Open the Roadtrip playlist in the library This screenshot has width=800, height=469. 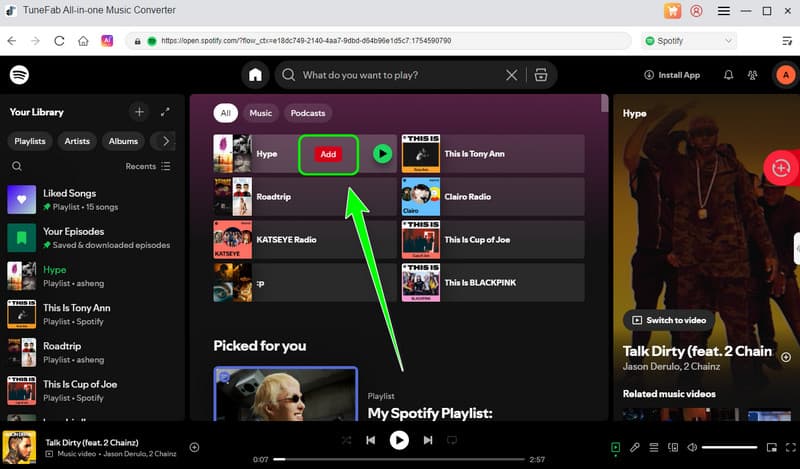(x=92, y=353)
